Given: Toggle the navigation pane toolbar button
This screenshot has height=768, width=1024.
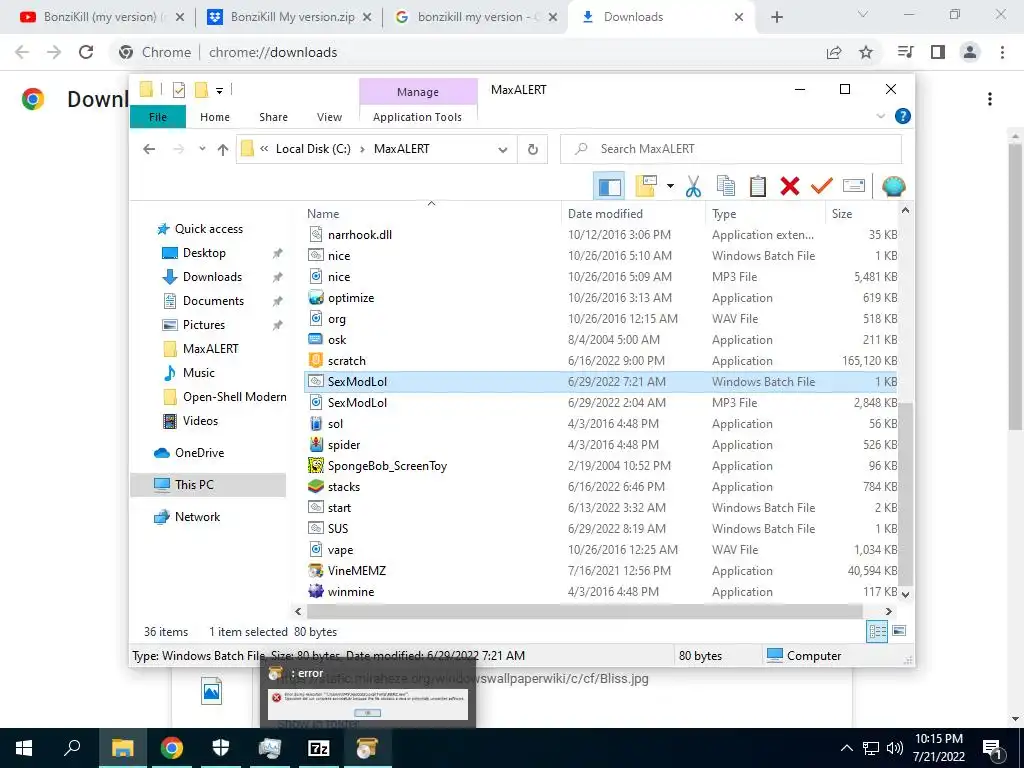Looking at the screenshot, I should pyautogui.click(x=609, y=186).
